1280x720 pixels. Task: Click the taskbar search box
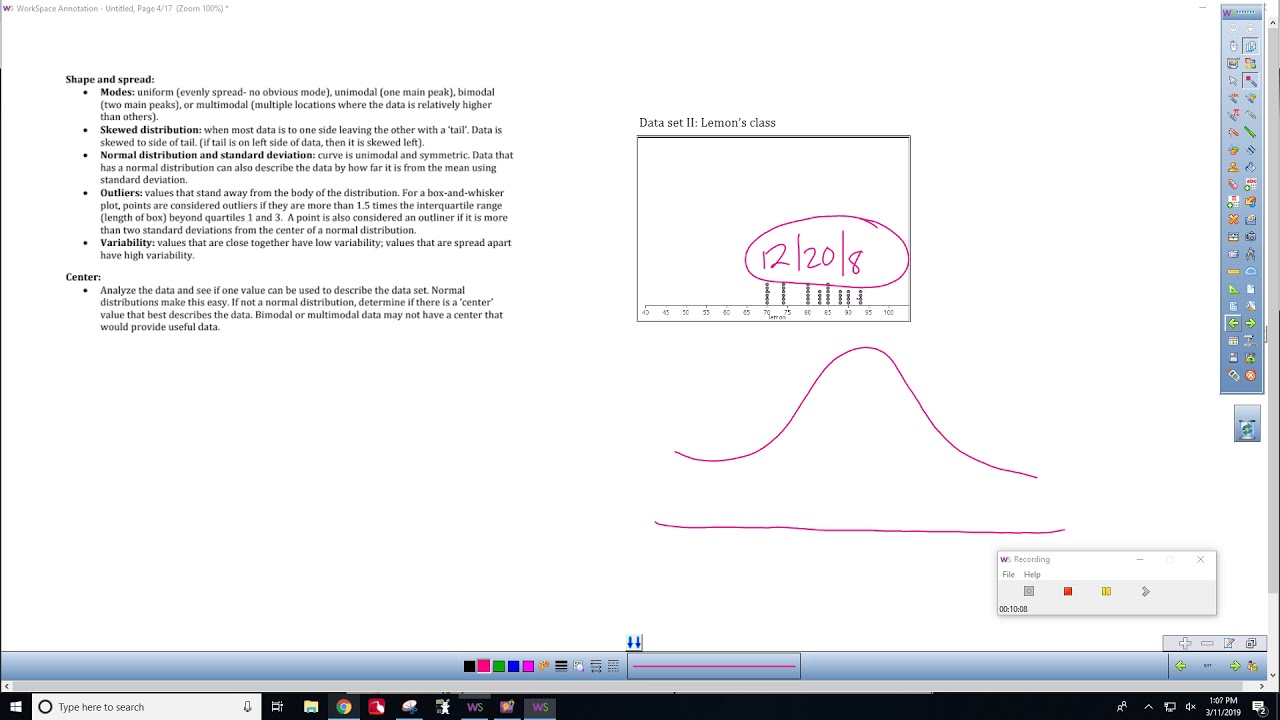pos(145,707)
